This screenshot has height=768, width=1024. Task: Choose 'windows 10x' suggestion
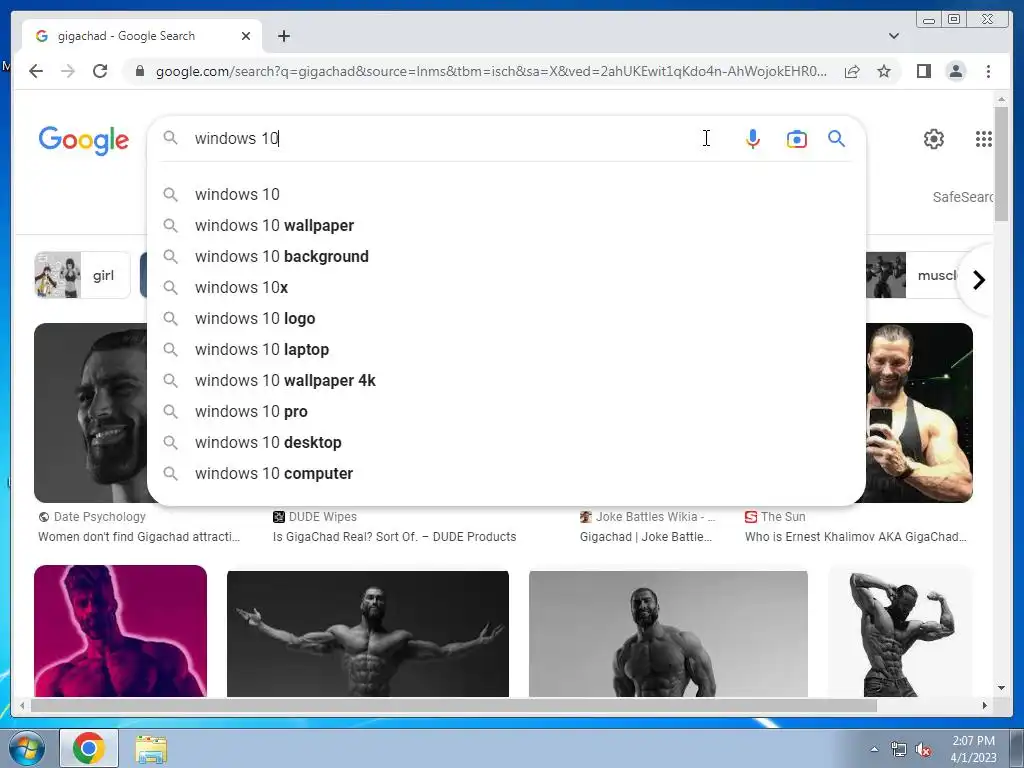[x=506, y=287]
